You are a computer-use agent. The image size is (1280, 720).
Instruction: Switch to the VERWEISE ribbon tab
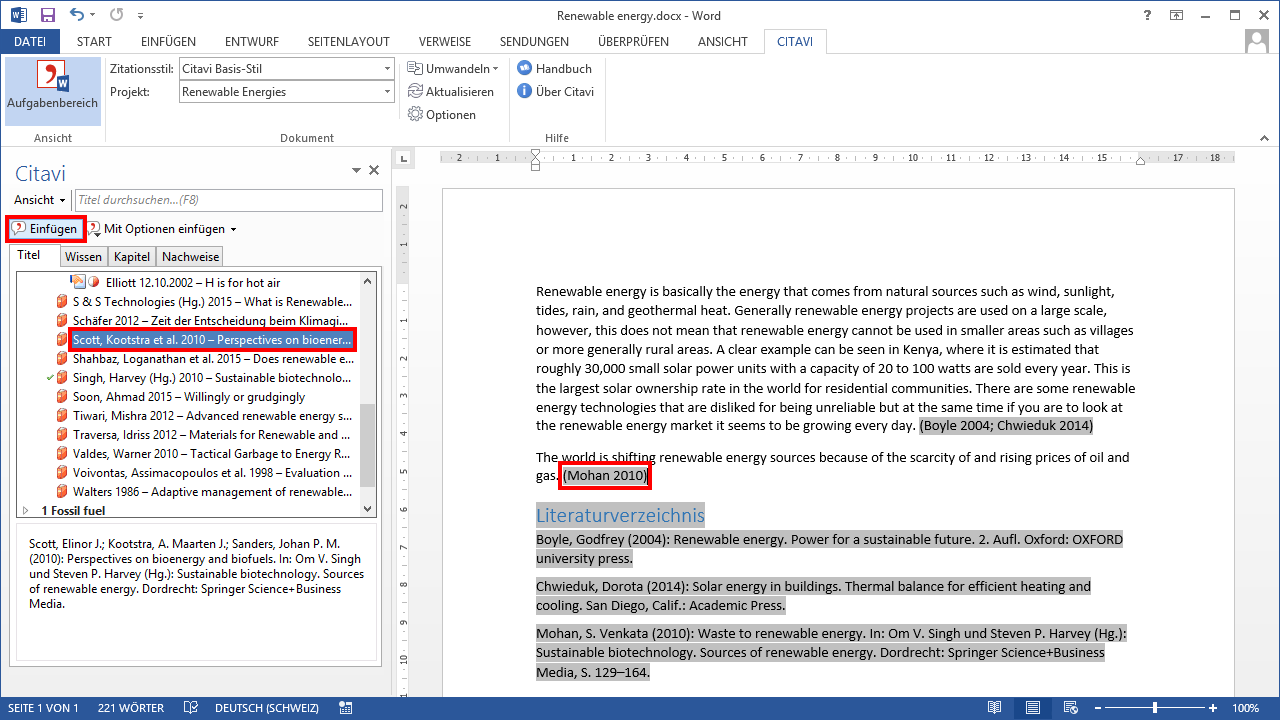point(445,41)
